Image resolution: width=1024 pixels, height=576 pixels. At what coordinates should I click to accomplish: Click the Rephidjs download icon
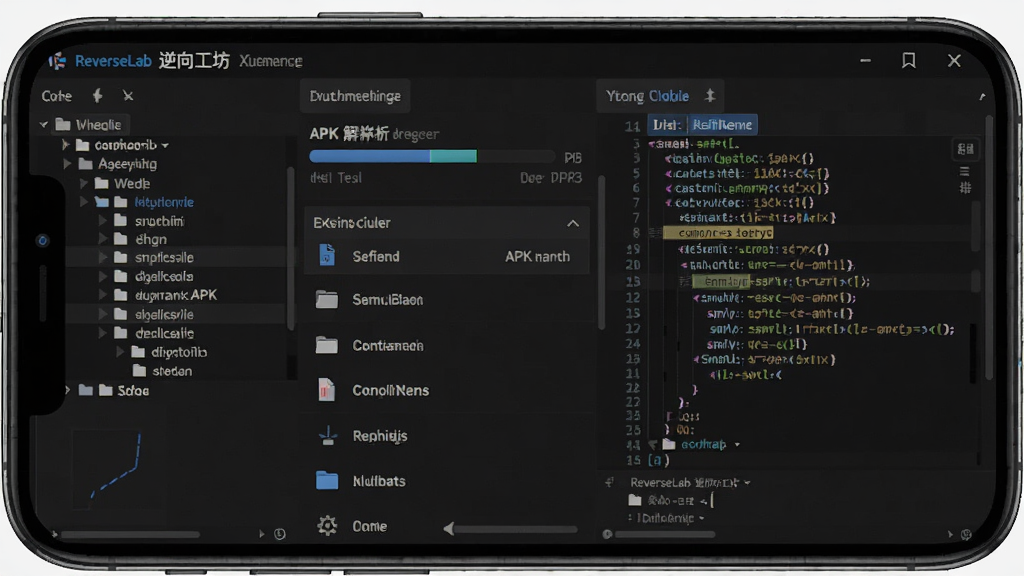[328, 436]
